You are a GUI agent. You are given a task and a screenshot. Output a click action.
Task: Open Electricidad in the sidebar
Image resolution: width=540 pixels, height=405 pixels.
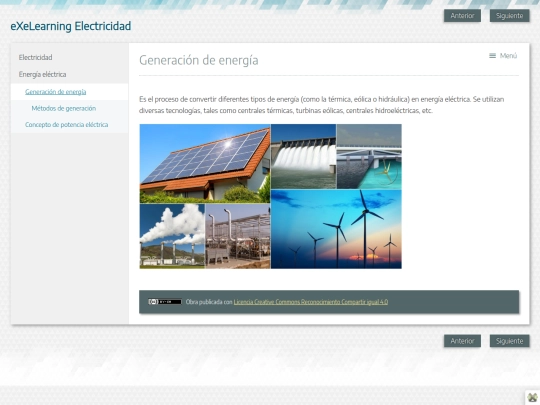35,58
